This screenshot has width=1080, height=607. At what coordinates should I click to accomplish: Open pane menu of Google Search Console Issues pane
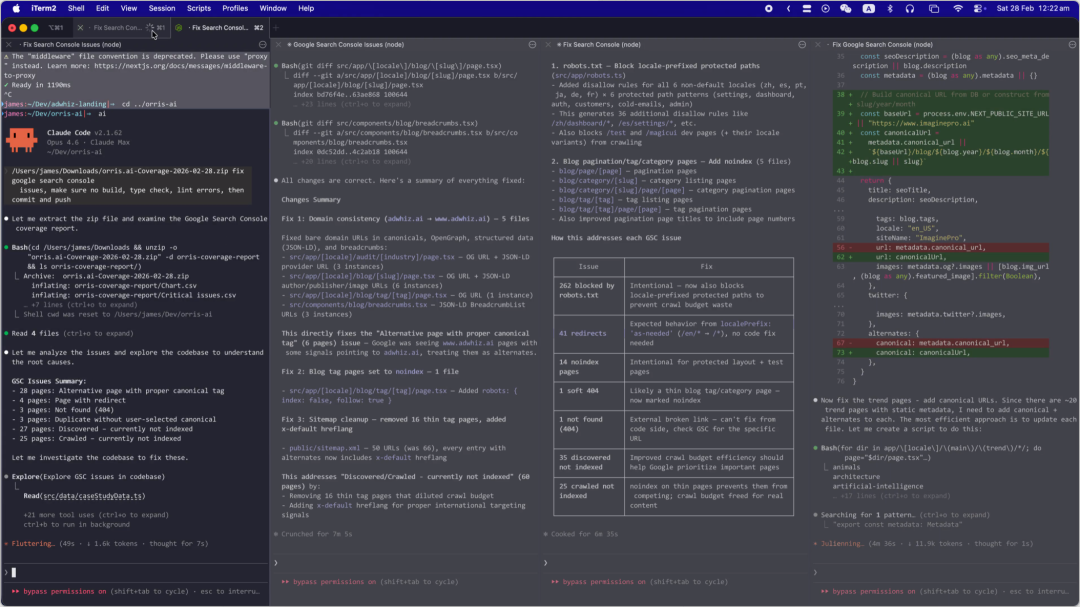click(x=532, y=45)
